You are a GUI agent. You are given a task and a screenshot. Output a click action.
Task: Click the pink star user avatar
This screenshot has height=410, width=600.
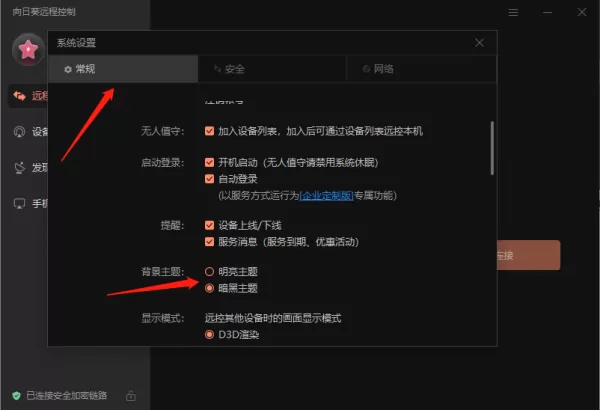28,49
